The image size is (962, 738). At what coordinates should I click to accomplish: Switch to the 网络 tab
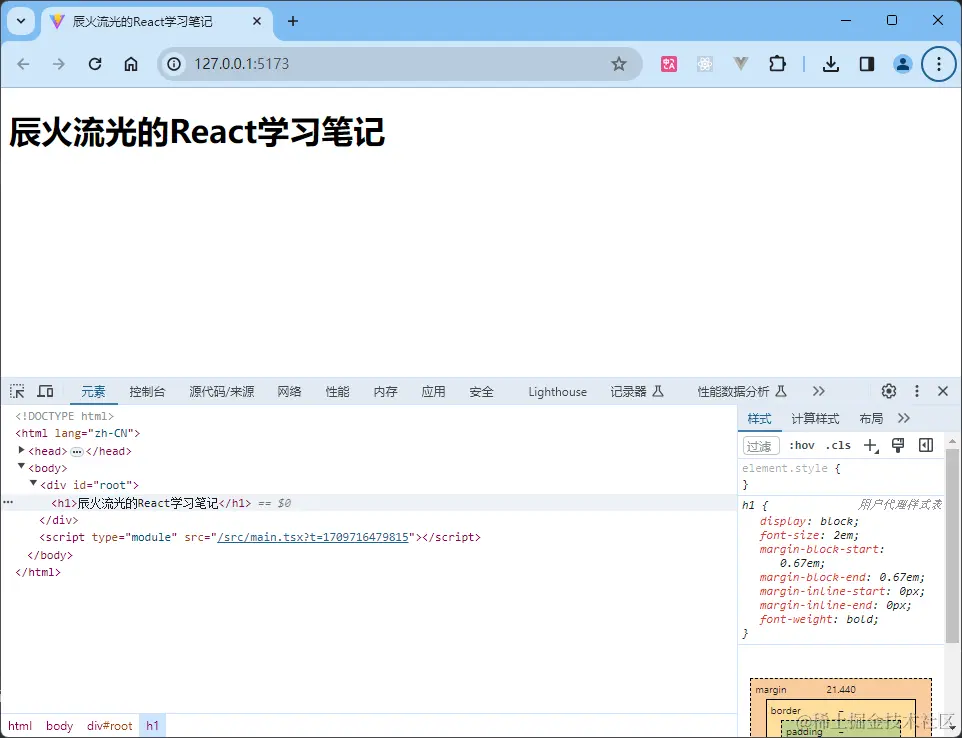click(x=289, y=391)
